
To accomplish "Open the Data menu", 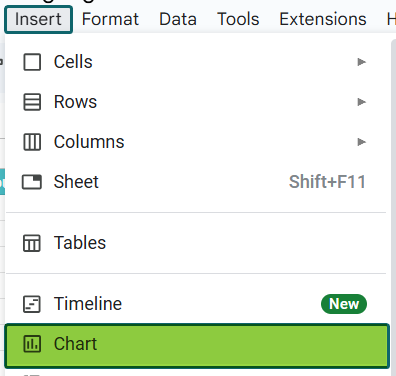I will [x=178, y=19].
